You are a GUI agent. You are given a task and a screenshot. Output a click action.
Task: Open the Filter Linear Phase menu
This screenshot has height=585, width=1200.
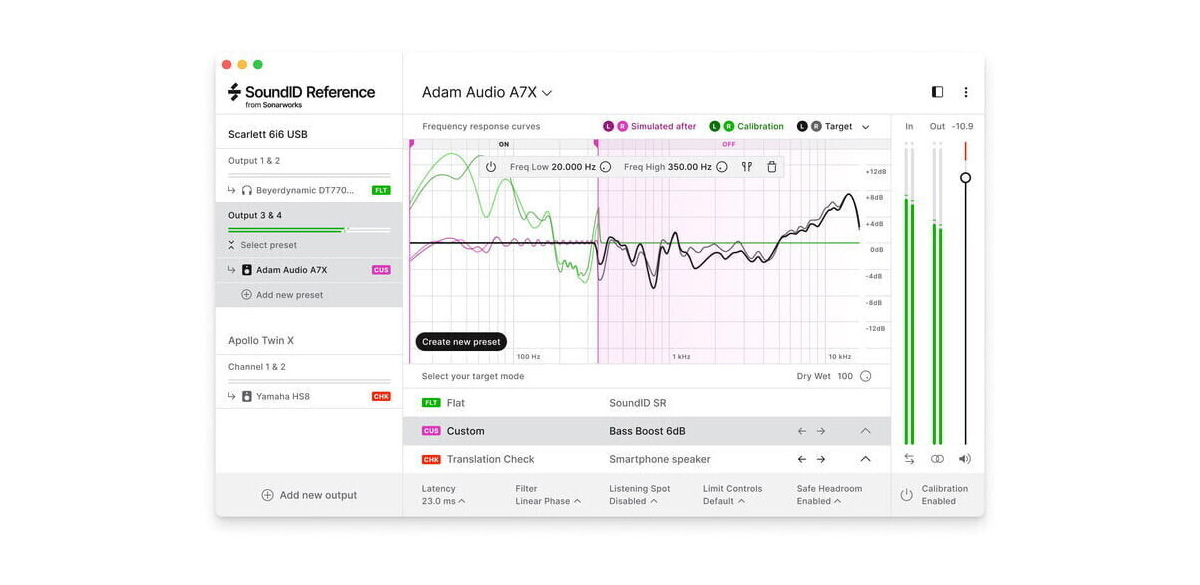548,495
